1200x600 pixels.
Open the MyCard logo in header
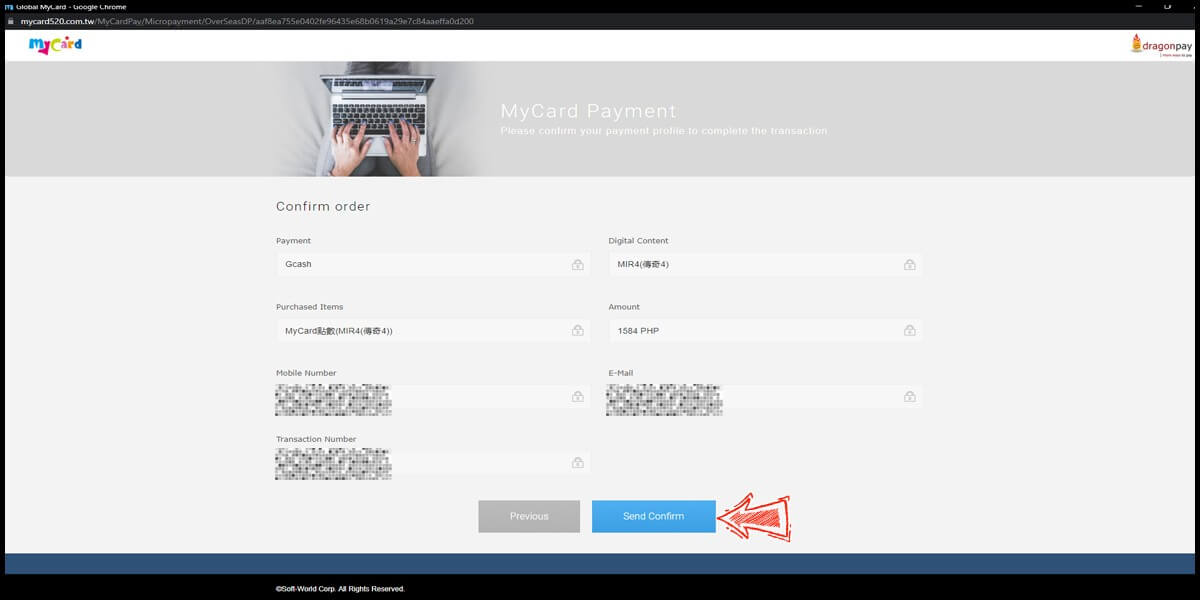[x=55, y=45]
